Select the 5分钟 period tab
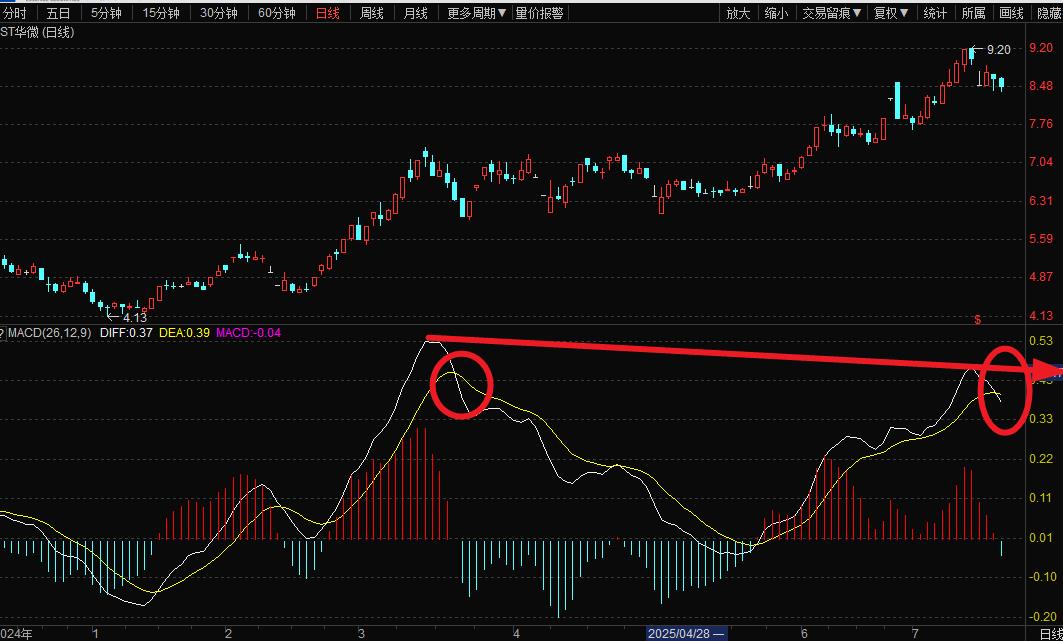This screenshot has width=1063, height=641. tap(107, 13)
